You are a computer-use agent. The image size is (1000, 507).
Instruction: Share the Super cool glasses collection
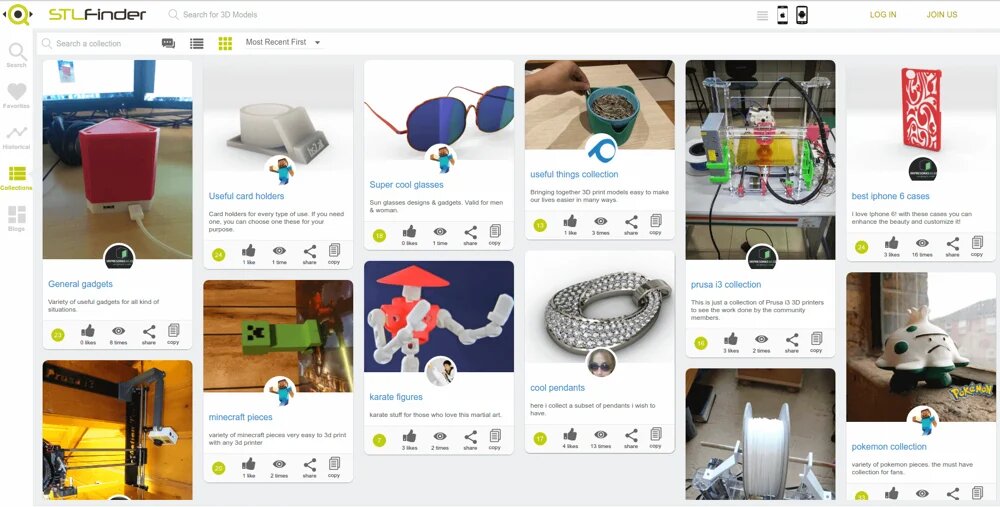pyautogui.click(x=470, y=235)
